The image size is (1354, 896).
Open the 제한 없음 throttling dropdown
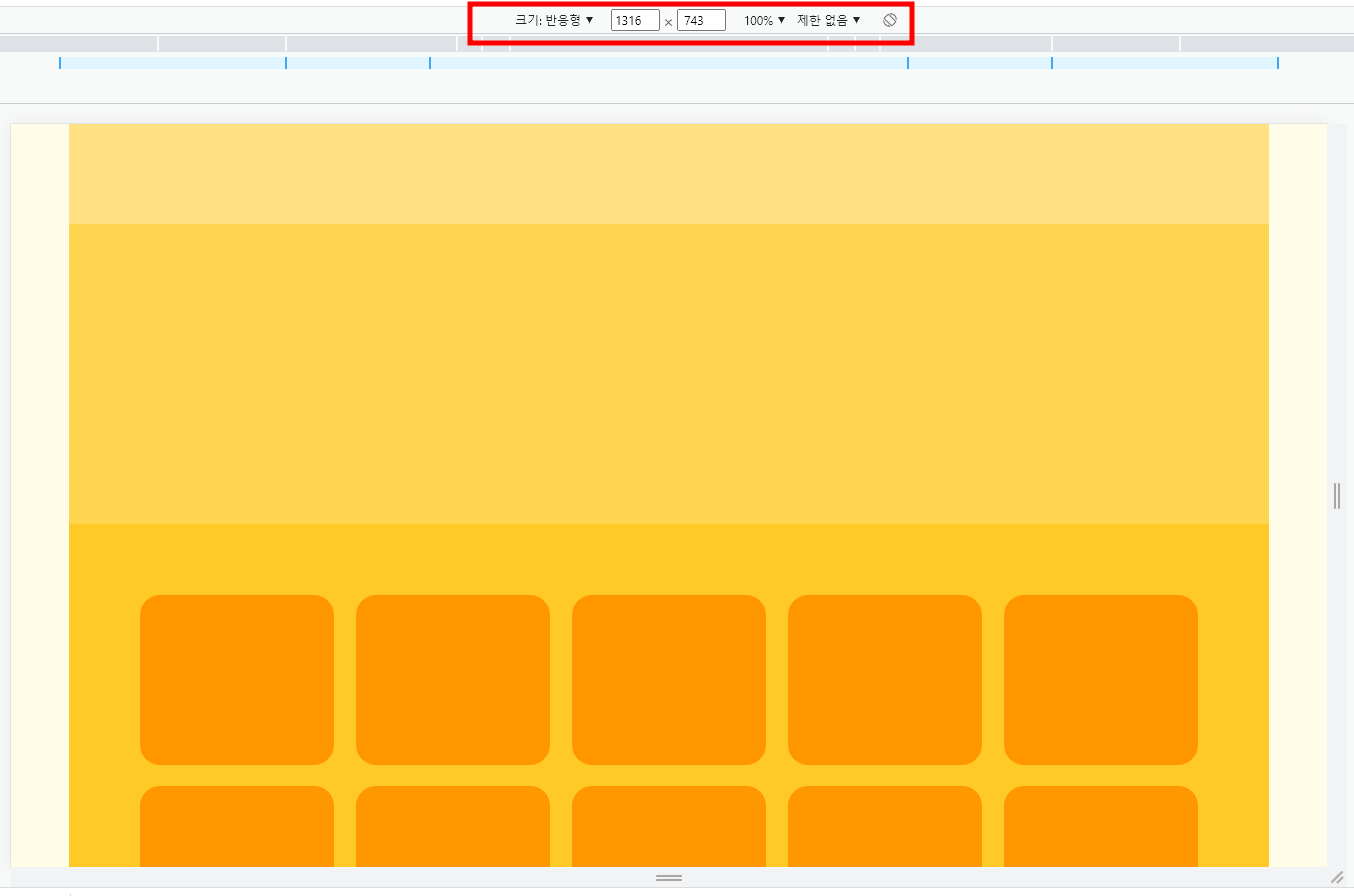point(829,20)
